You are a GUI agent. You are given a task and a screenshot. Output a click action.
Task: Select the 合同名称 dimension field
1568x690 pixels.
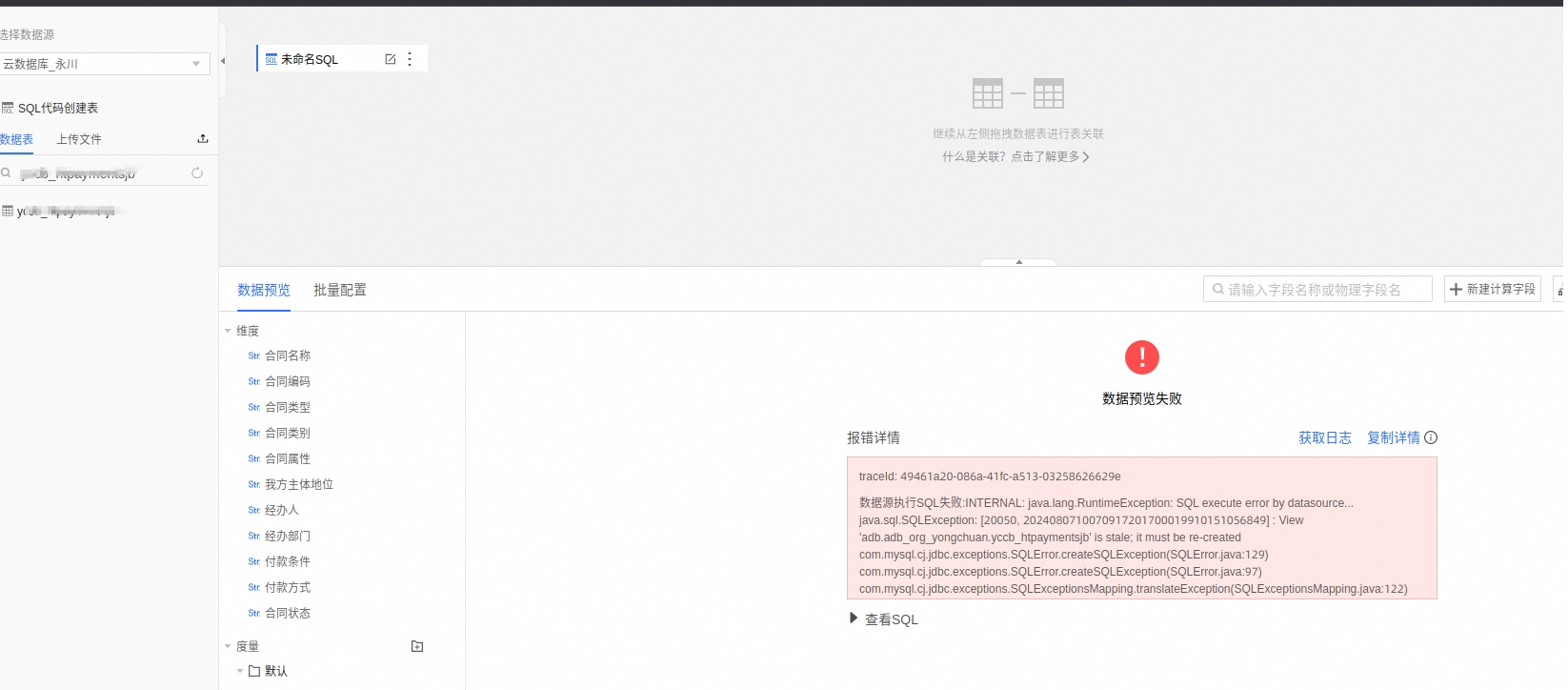coord(287,355)
